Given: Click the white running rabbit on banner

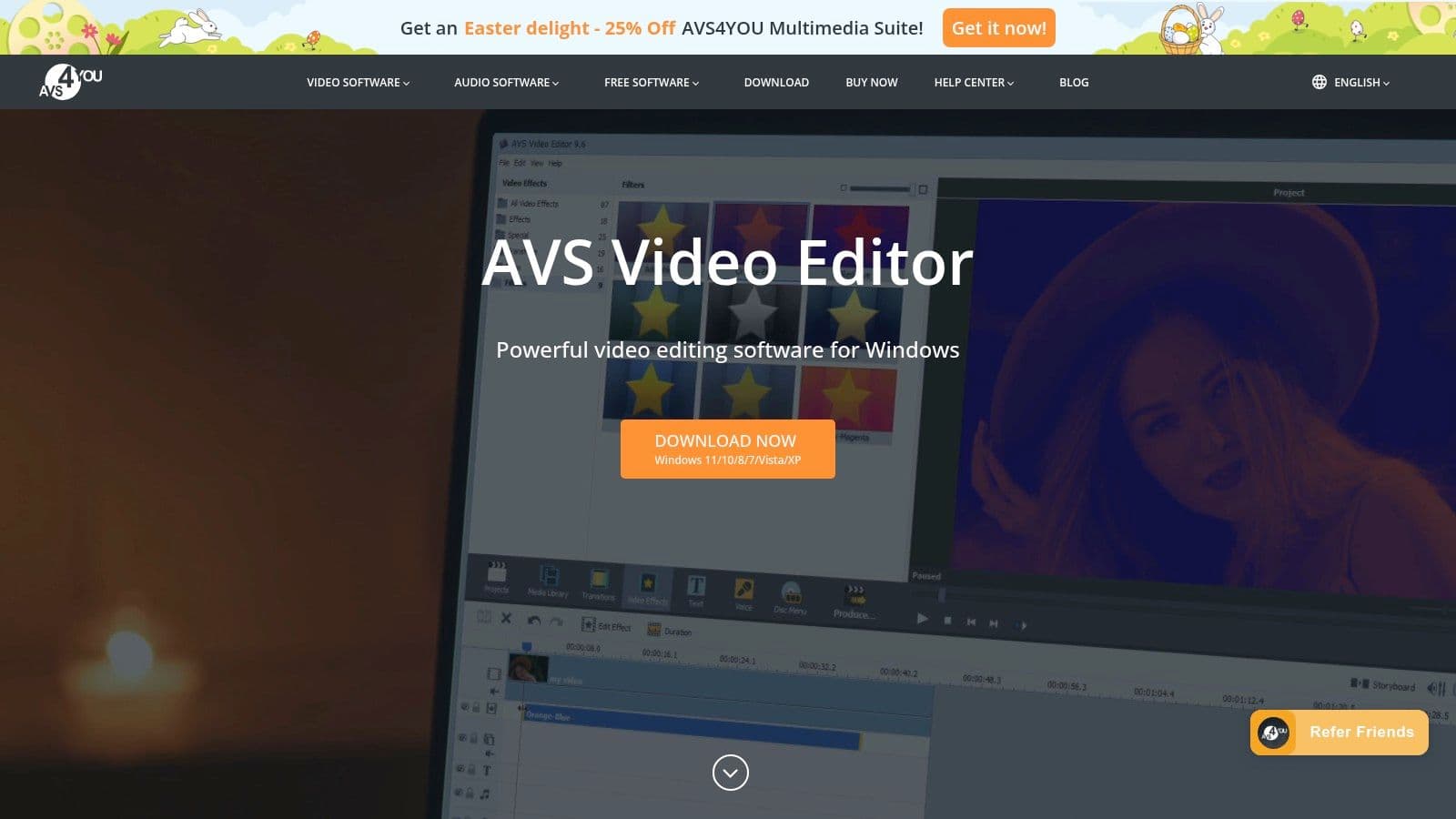Looking at the screenshot, I should [191, 27].
